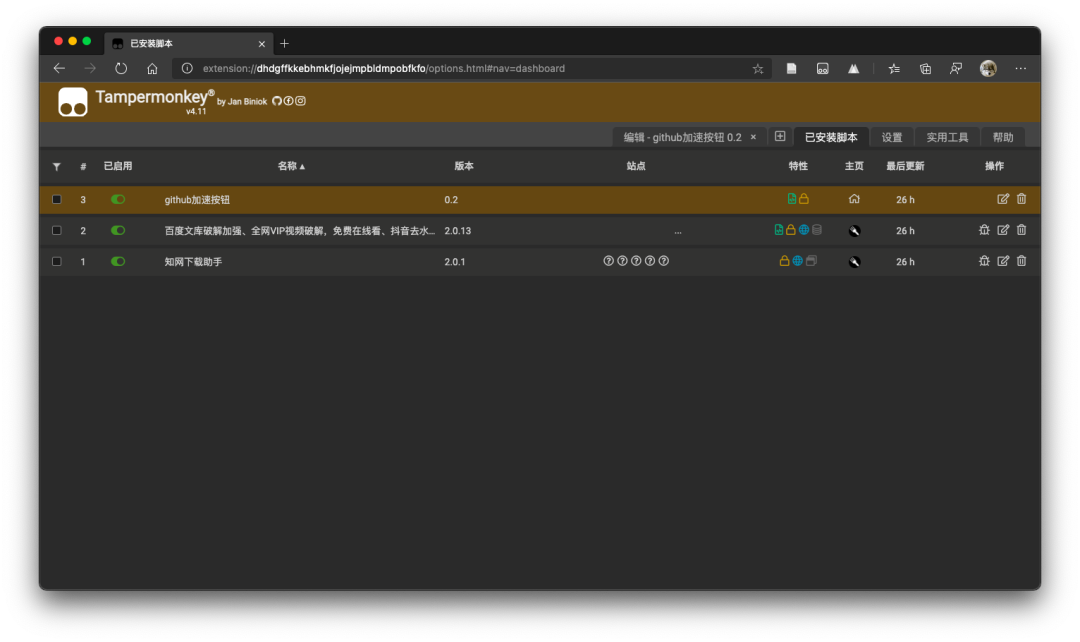Open 知网下载助手 script name
Image resolution: width=1080 pixels, height=642 pixels.
193,262
